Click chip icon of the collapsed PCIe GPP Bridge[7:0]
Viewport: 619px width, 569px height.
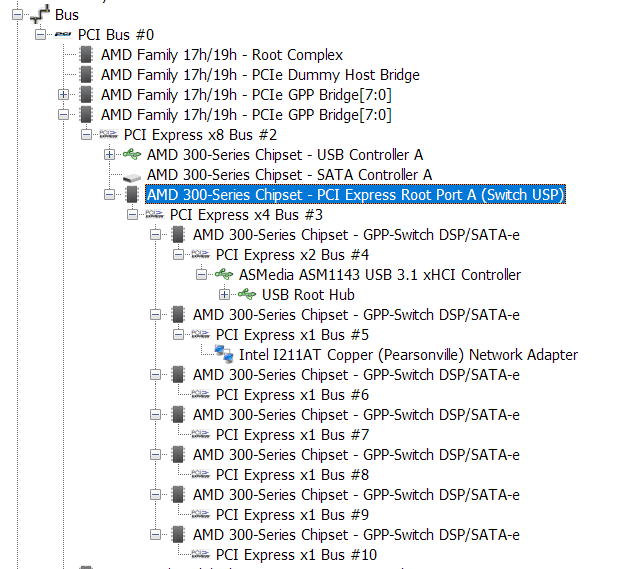tap(86, 95)
